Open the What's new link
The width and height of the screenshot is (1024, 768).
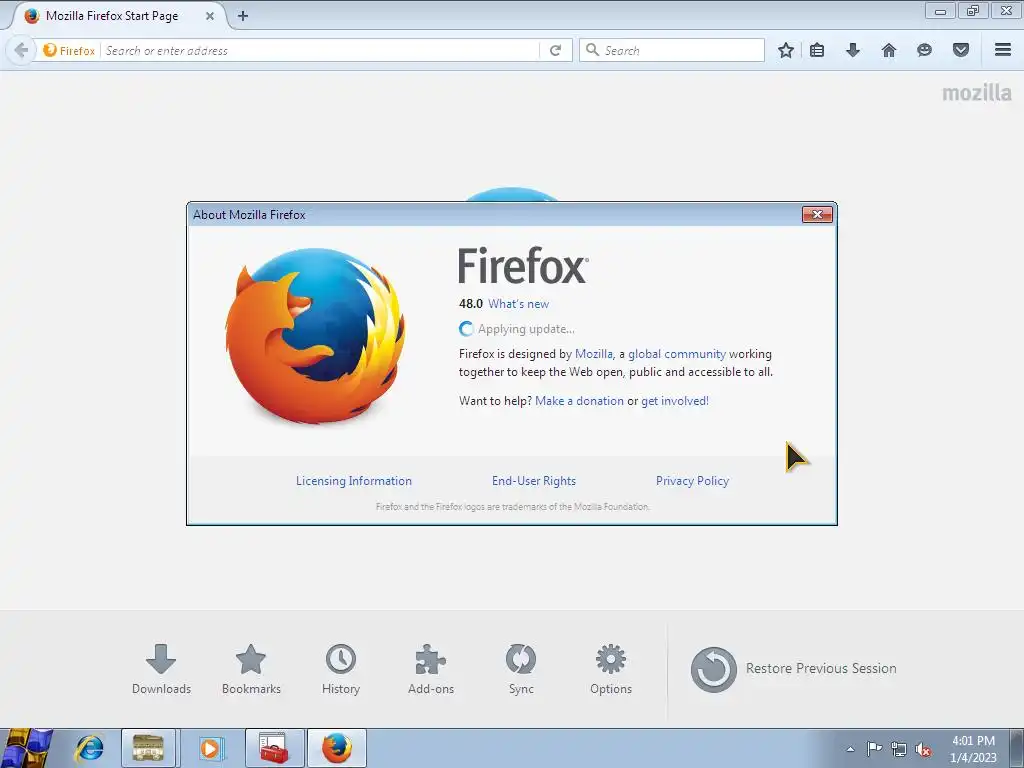(519, 304)
